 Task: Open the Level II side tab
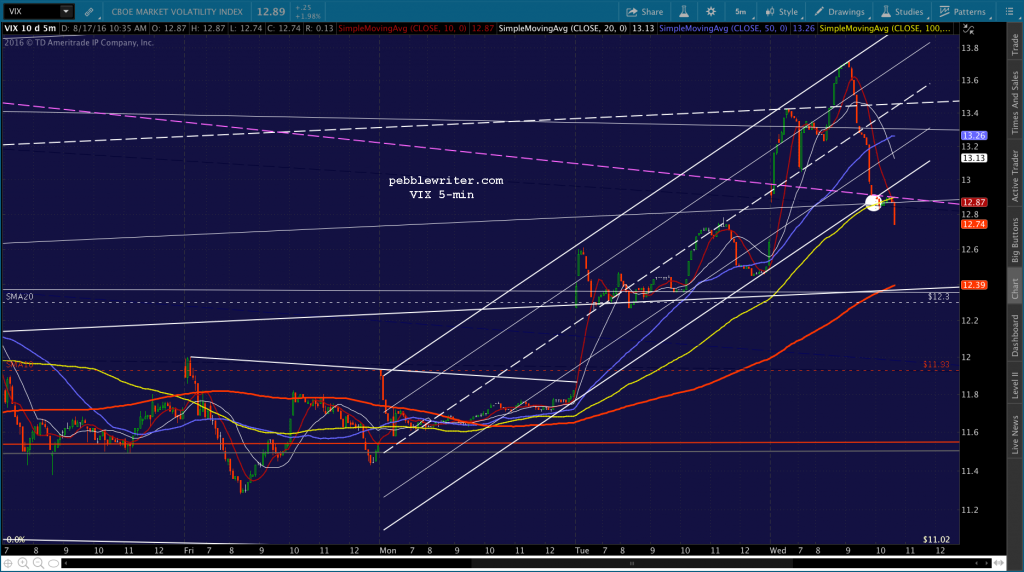(x=1015, y=385)
